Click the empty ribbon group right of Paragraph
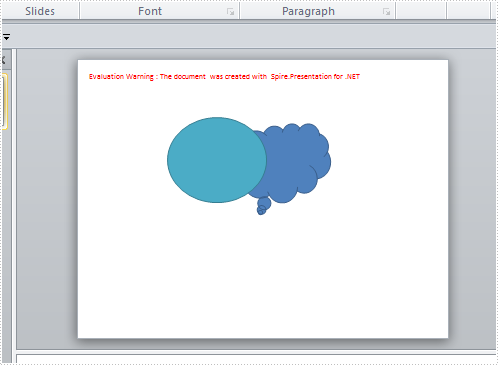The height and width of the screenshot is (365, 498). (x=421, y=11)
